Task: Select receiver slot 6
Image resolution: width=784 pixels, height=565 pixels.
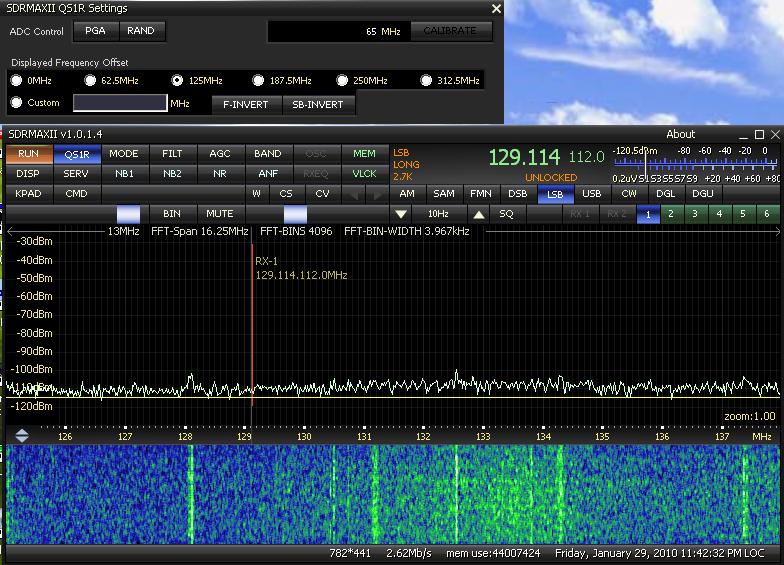Action: coord(767,214)
